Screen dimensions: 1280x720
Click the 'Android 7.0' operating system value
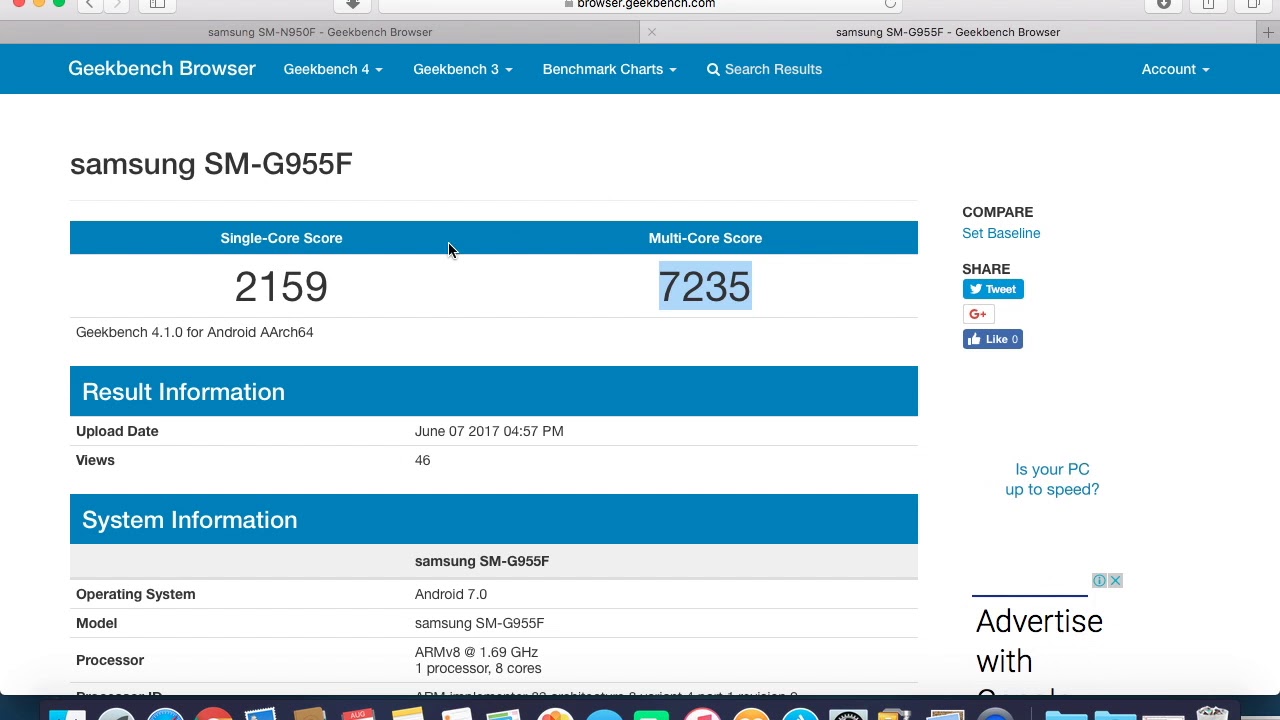tap(451, 594)
